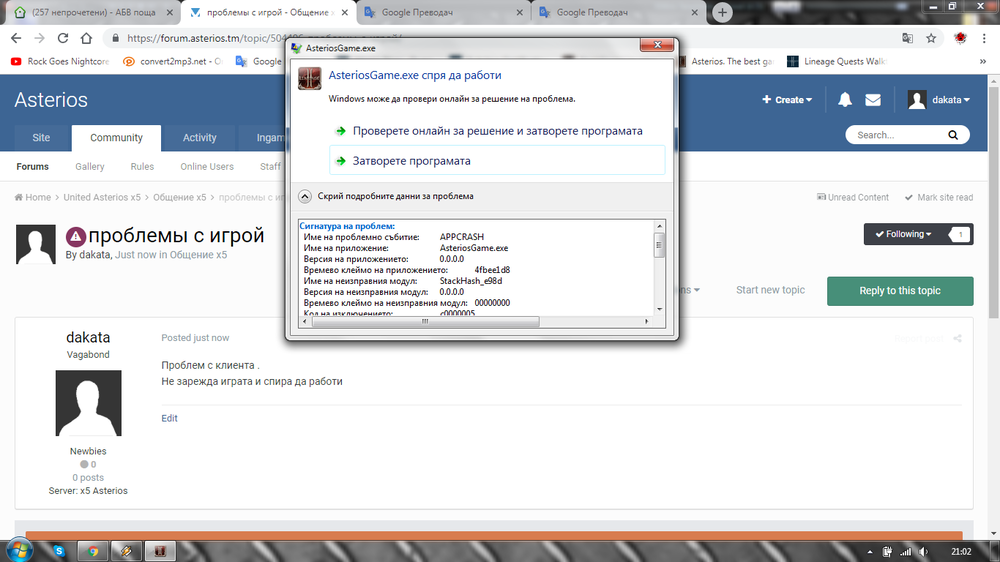Switch to the Activity tab
The image size is (1000, 562).
tap(199, 138)
